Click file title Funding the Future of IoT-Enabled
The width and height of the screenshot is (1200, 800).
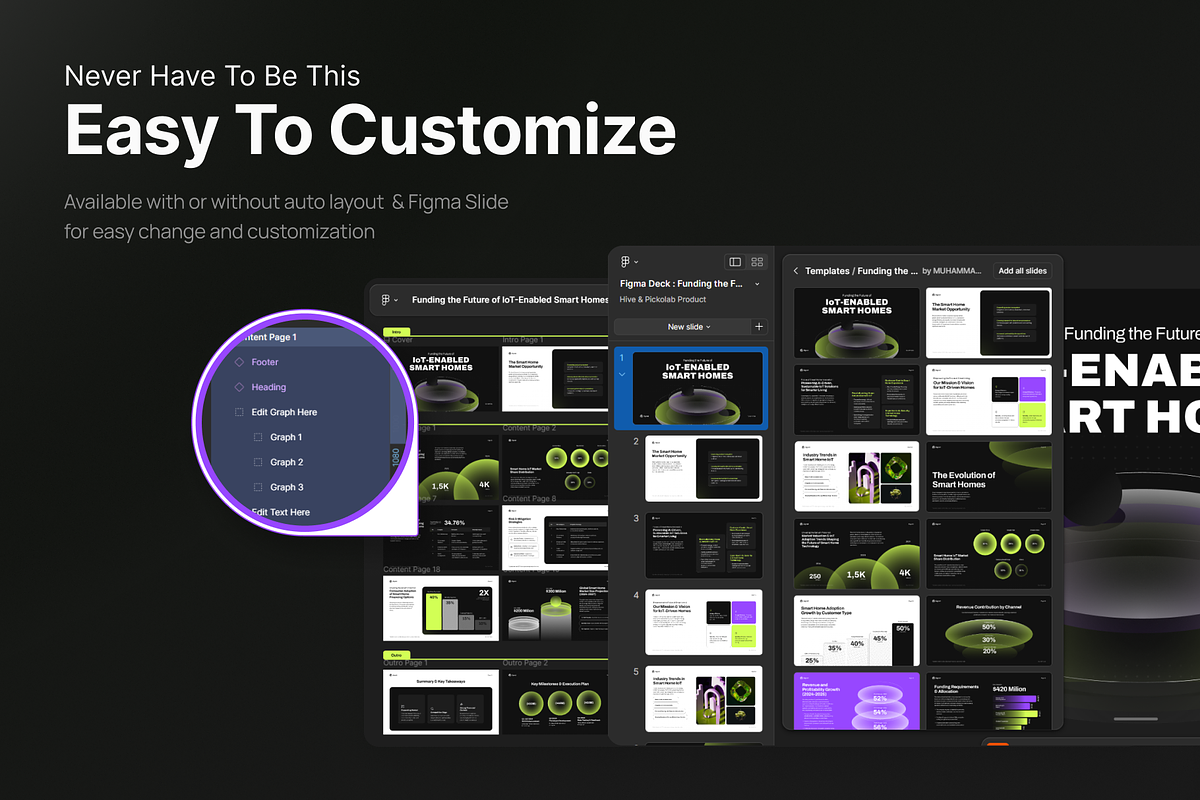pyautogui.click(x=509, y=300)
